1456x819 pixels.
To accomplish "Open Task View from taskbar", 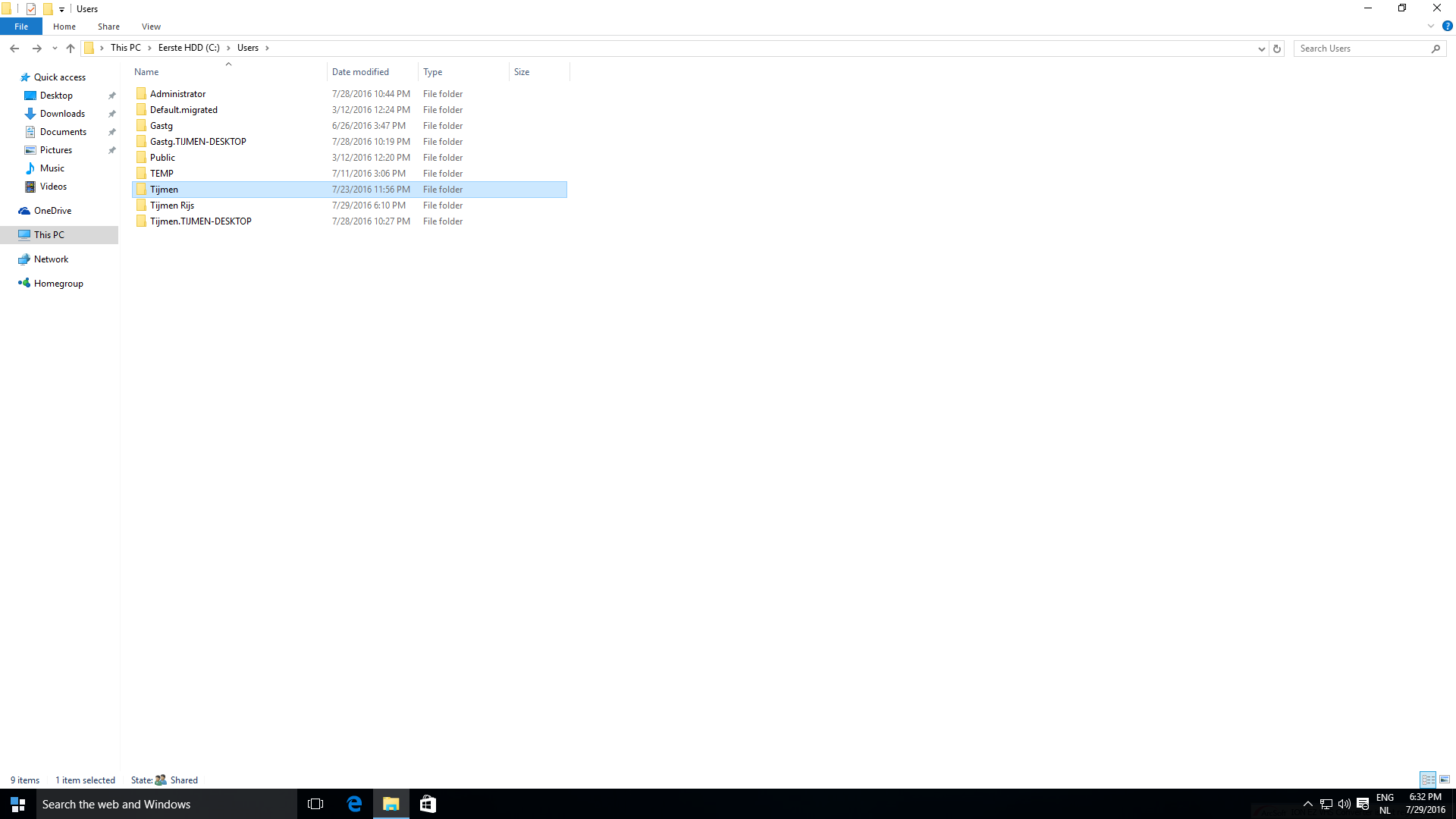I will [315, 804].
